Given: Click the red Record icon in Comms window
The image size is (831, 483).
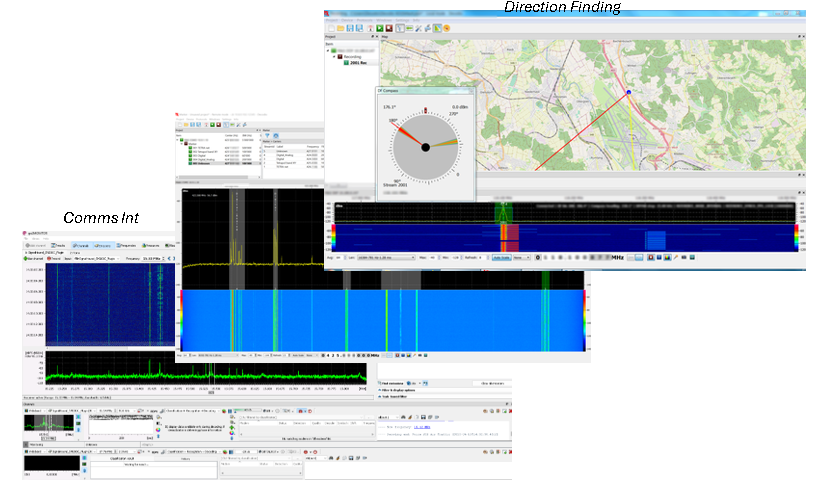Looking at the screenshot, I should (x=47, y=257).
